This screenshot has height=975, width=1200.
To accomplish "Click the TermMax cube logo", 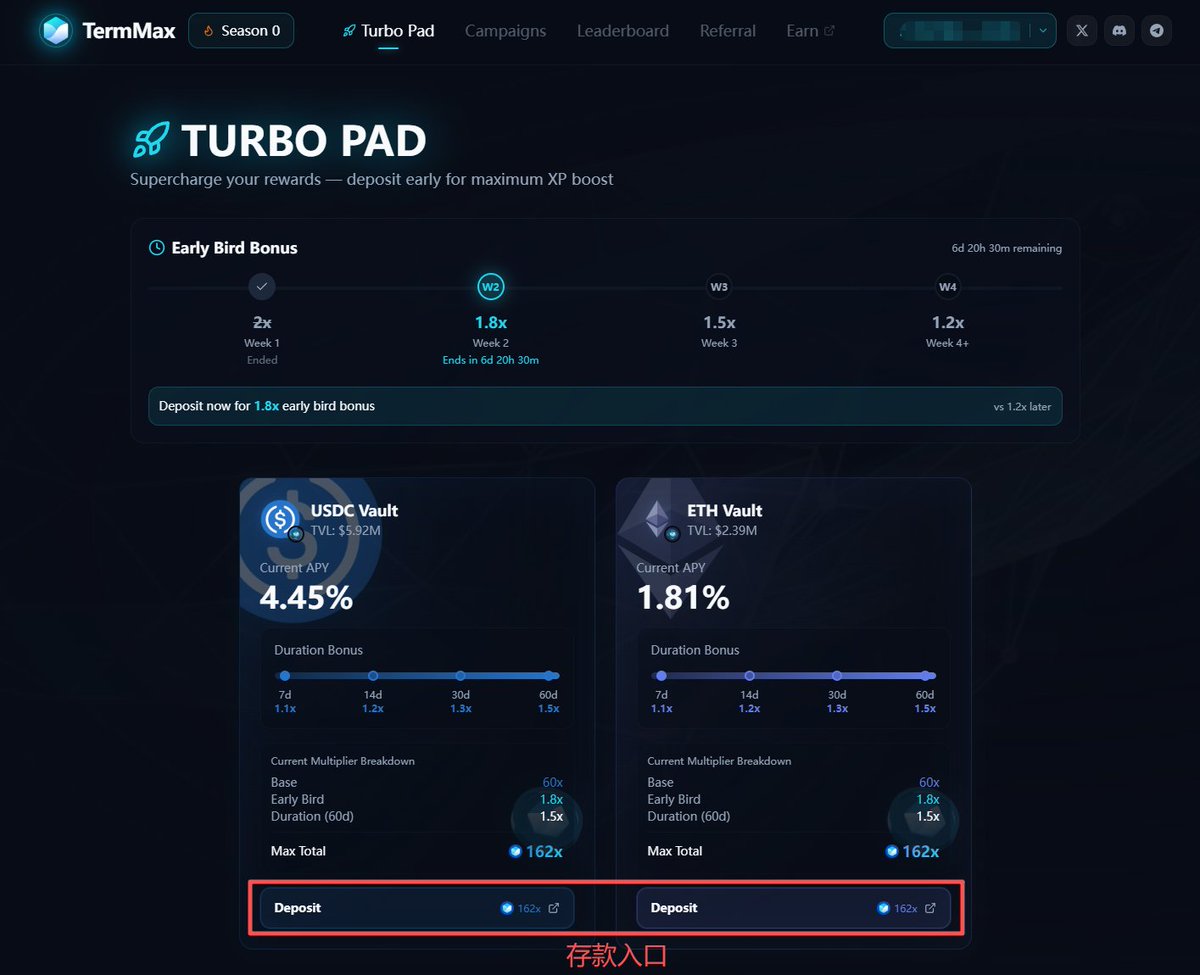I will pyautogui.click(x=56, y=31).
